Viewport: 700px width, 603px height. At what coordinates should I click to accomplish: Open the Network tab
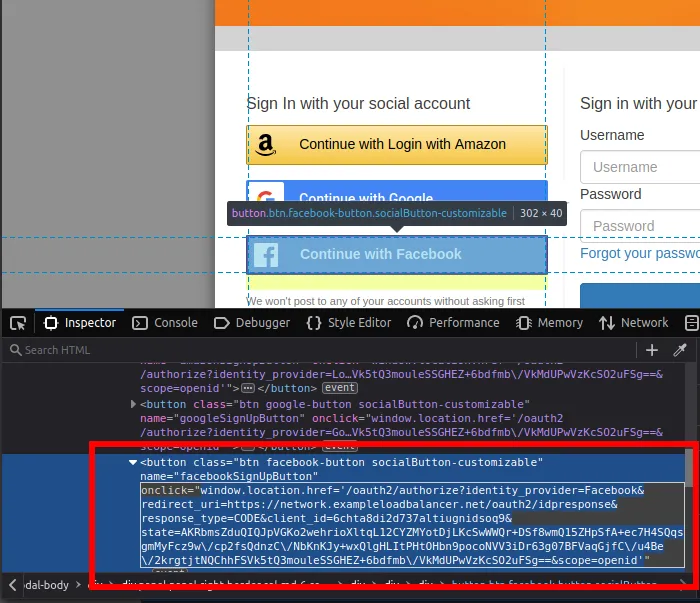pos(633,323)
